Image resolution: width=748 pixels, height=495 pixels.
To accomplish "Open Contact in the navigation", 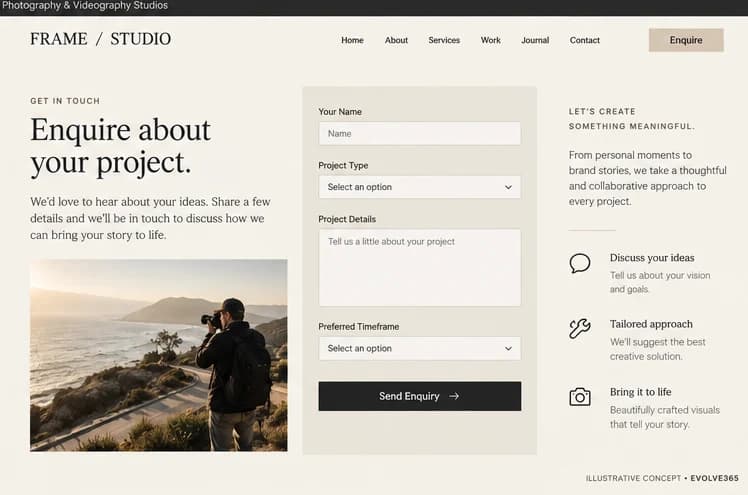I will click(584, 40).
